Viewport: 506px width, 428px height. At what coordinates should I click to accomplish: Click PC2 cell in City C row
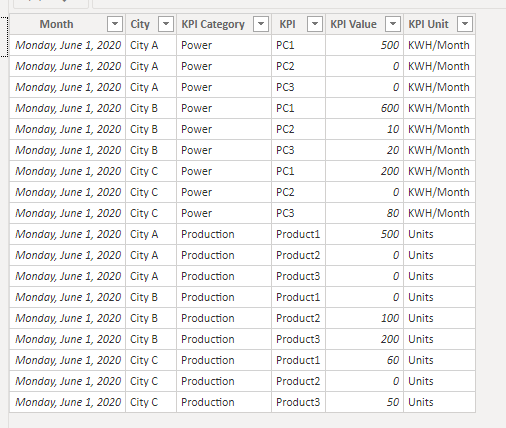click(298, 192)
